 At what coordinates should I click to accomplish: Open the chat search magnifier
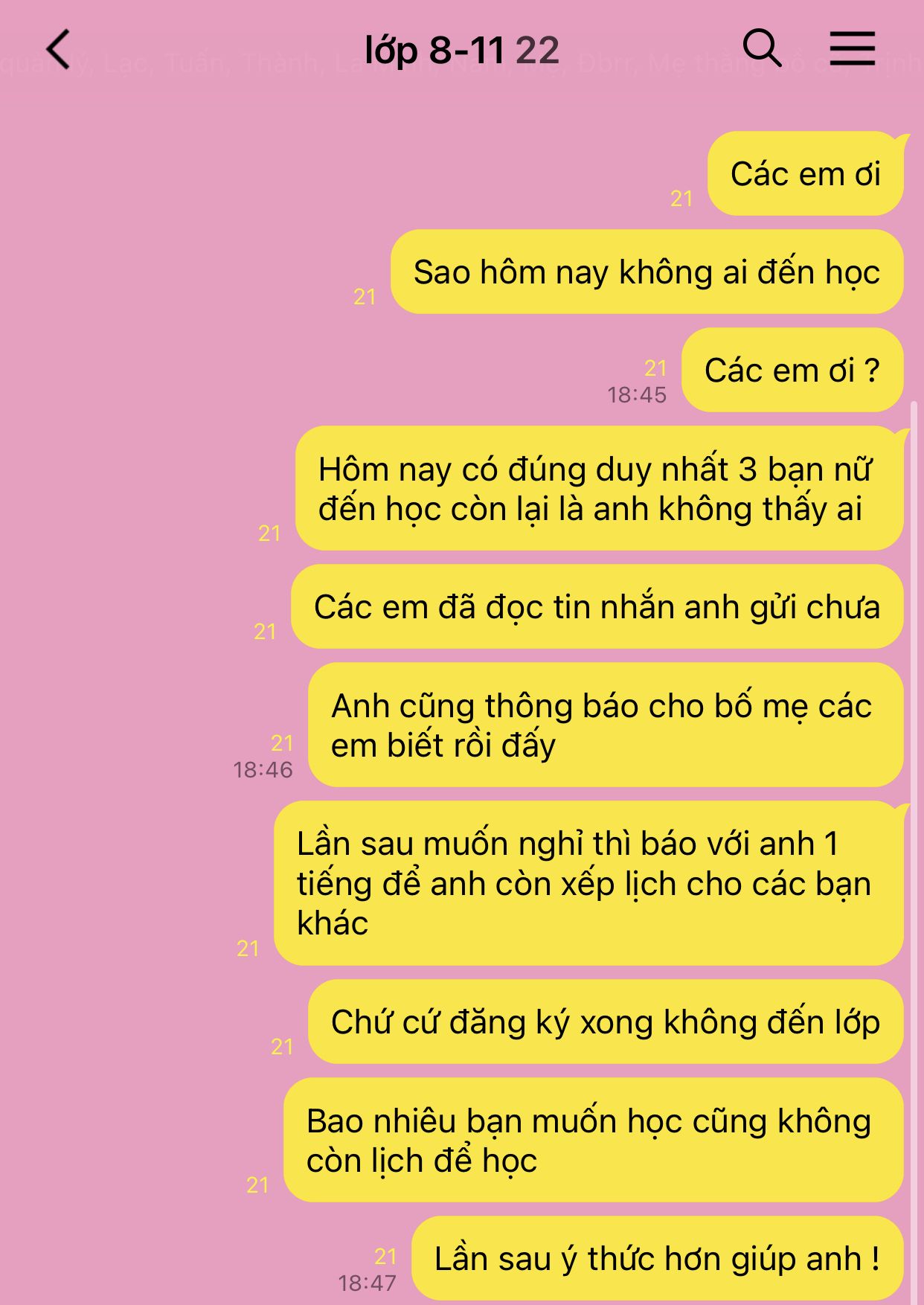coord(763,48)
